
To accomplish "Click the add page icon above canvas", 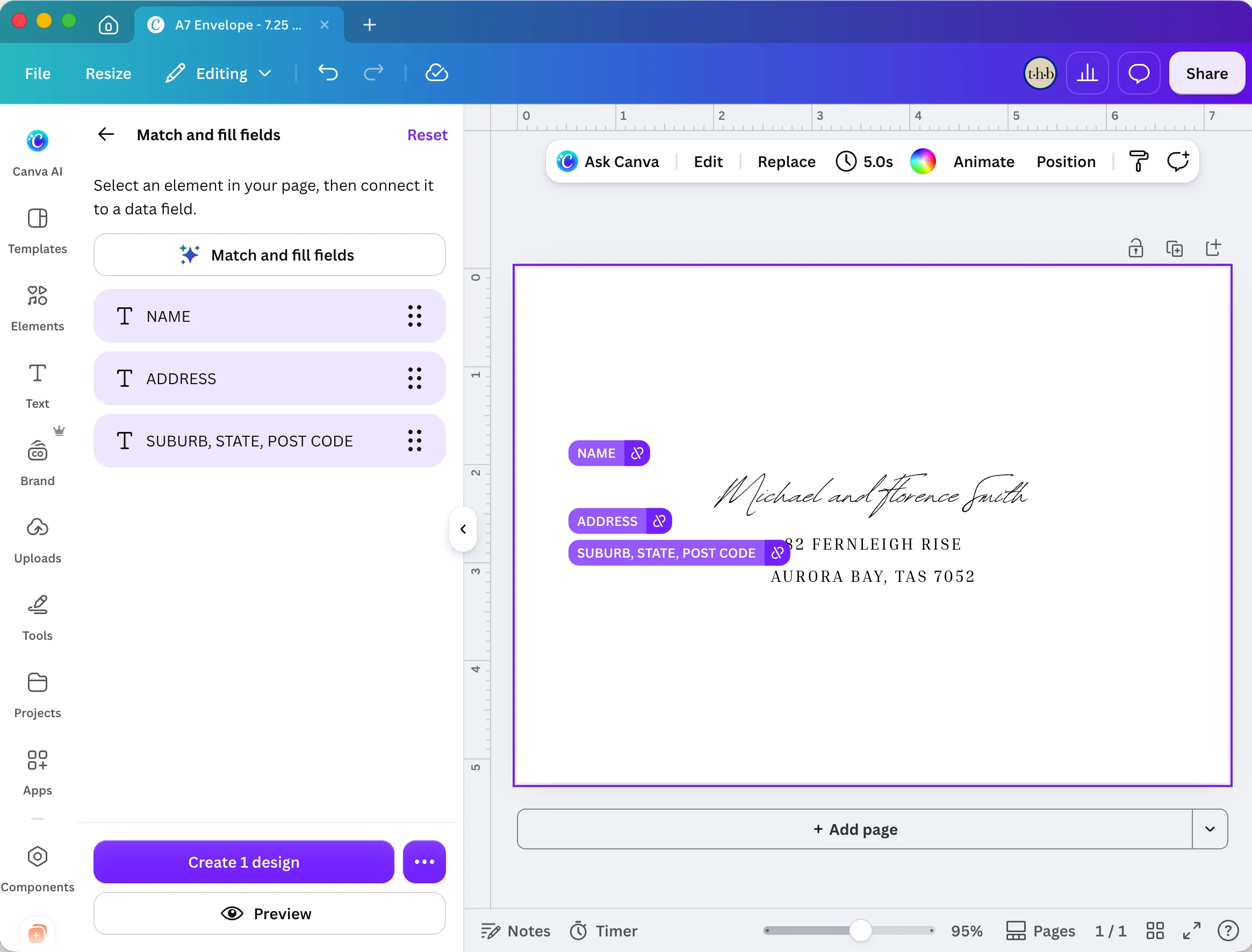I will [x=1213, y=248].
